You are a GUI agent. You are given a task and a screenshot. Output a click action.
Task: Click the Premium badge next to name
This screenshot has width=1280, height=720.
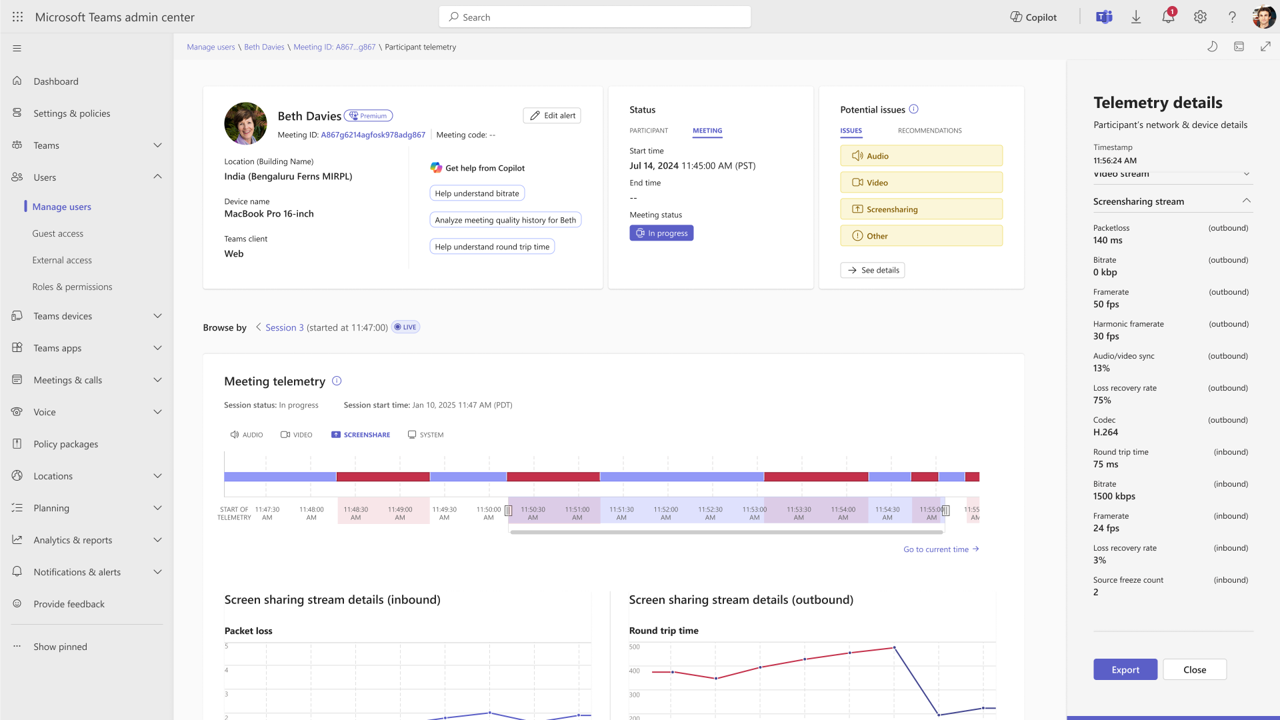click(368, 116)
